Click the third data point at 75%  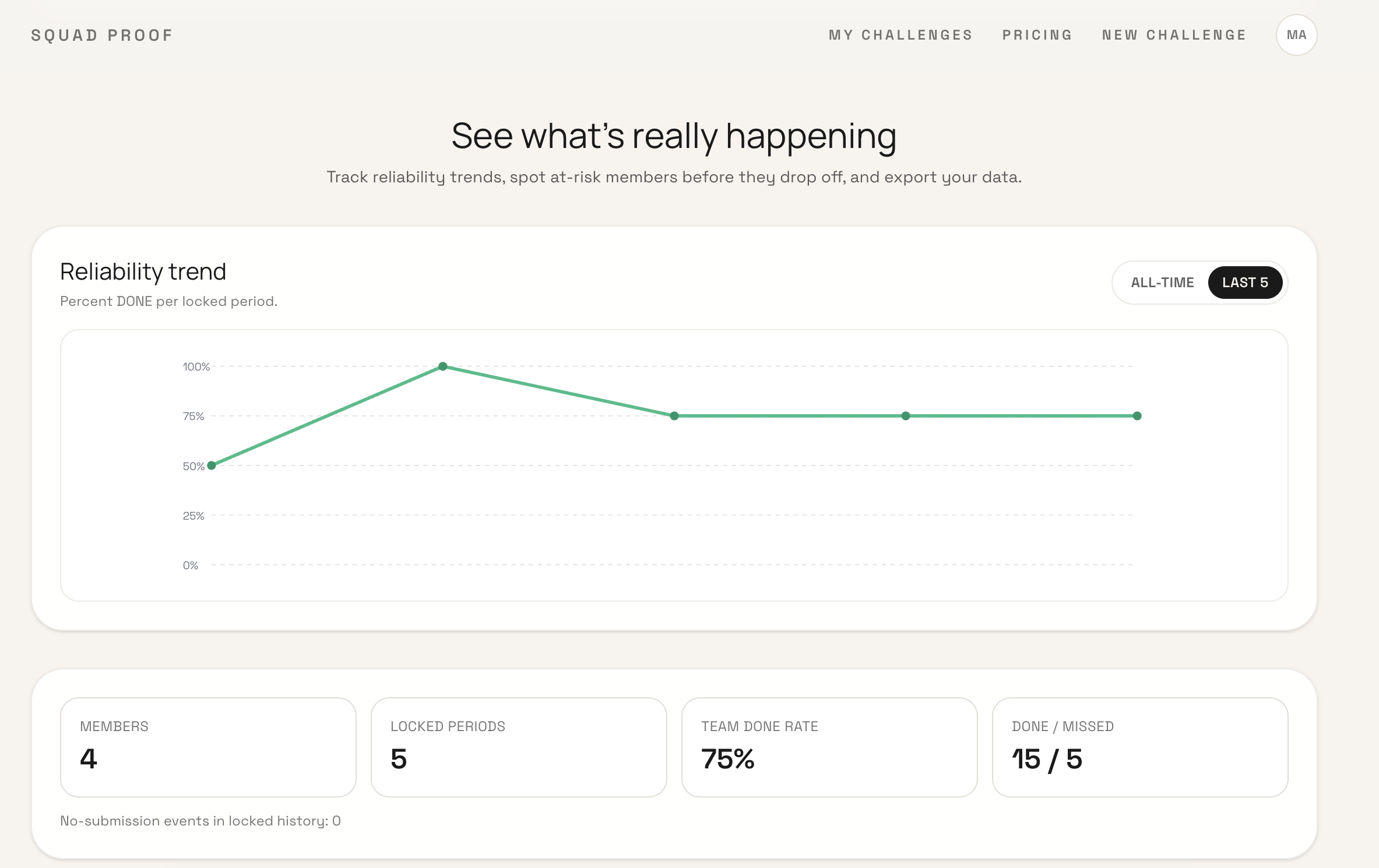[674, 416]
